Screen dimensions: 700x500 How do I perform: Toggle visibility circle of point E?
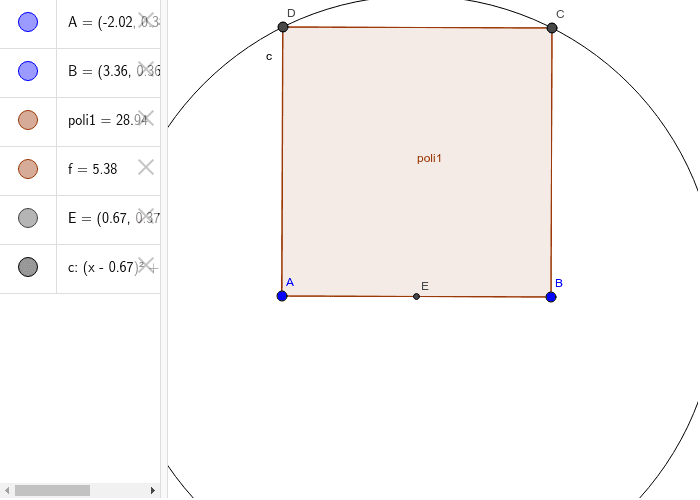coord(28,218)
